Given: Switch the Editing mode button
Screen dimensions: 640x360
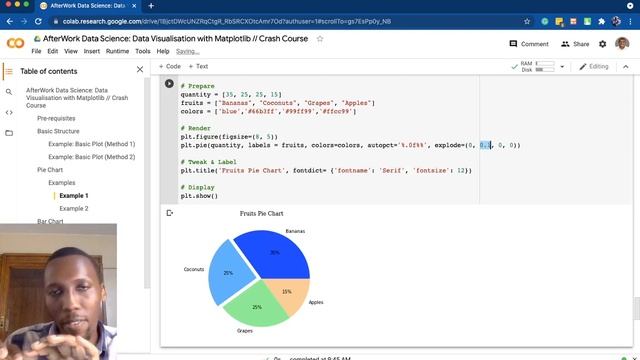Looking at the screenshot, I should [593, 67].
